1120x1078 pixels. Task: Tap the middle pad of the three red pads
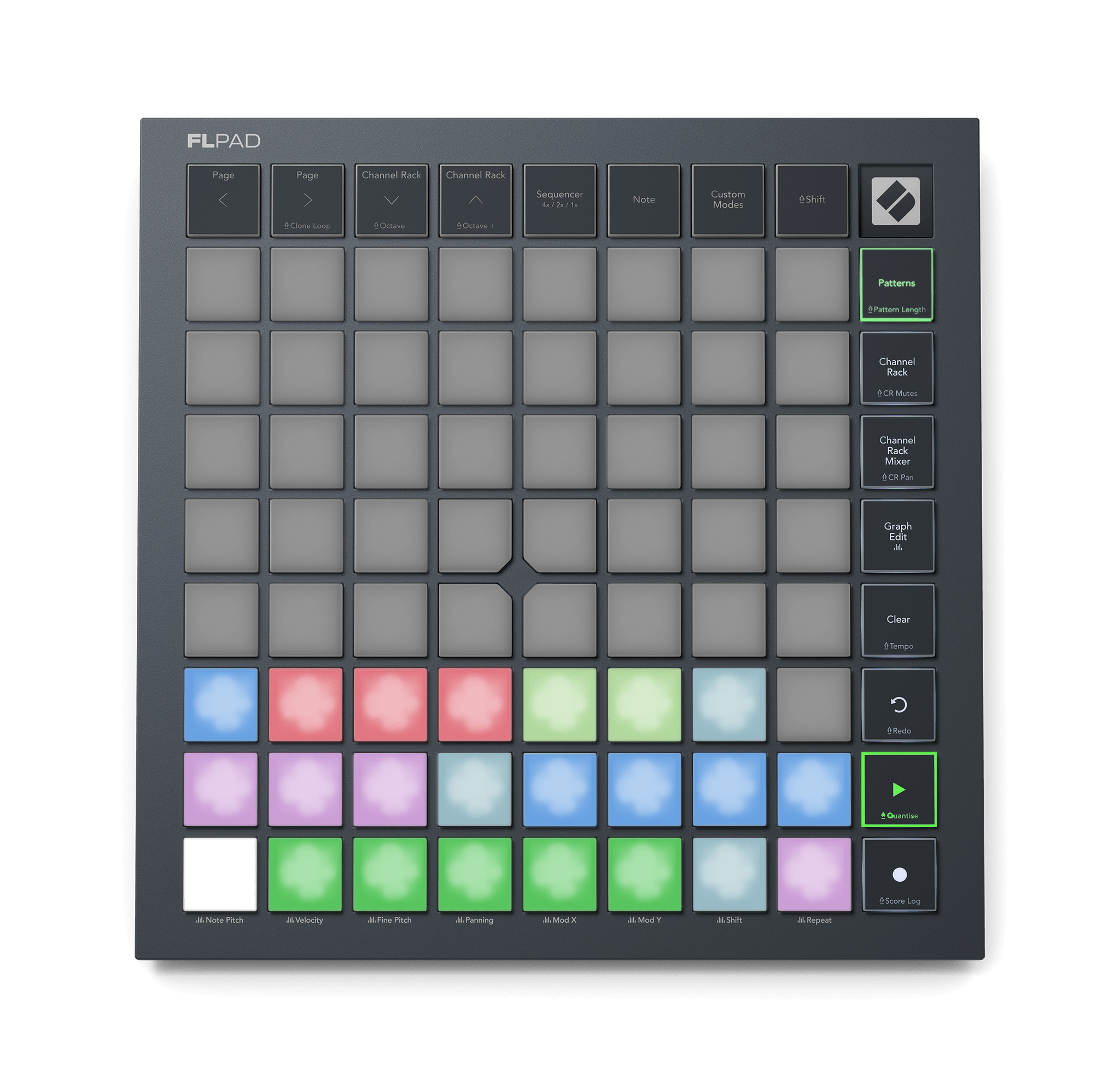(x=390, y=705)
